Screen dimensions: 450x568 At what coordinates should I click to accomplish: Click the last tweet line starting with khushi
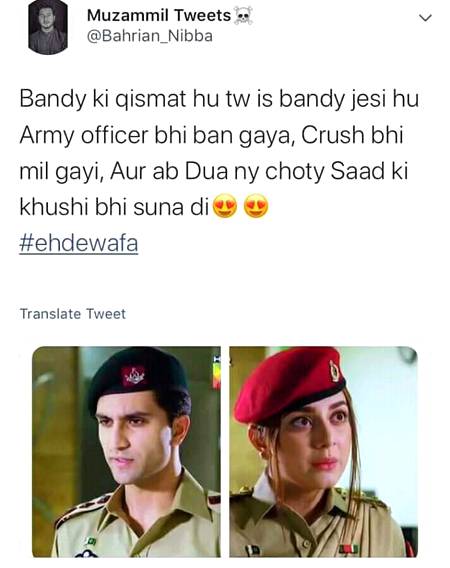(144, 207)
